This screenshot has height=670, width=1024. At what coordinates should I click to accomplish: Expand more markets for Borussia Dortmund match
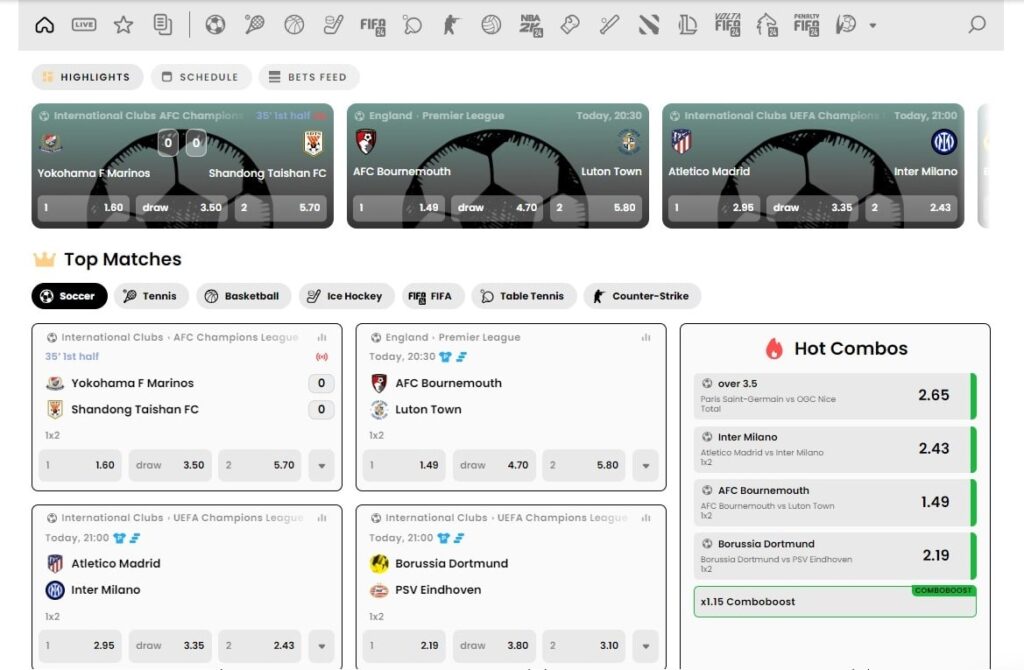point(645,646)
